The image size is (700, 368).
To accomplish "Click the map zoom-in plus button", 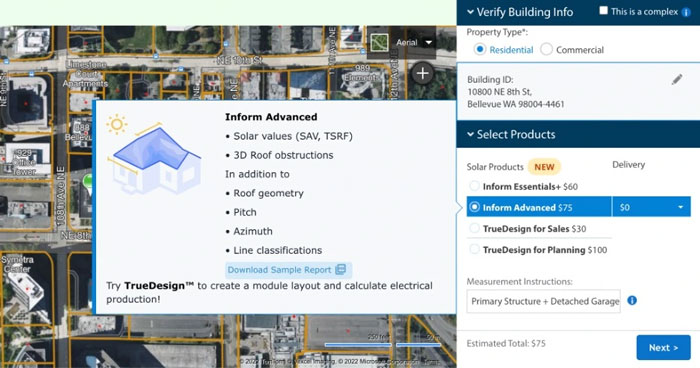I will tap(422, 73).
